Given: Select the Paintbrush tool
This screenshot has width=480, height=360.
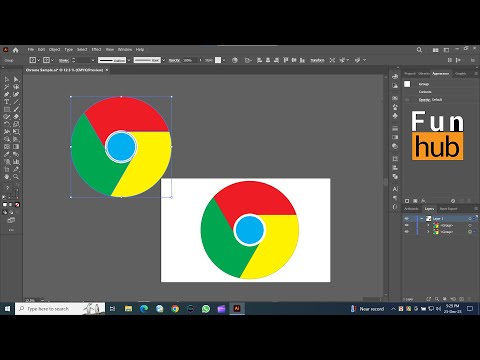Looking at the screenshot, I should tap(16, 109).
